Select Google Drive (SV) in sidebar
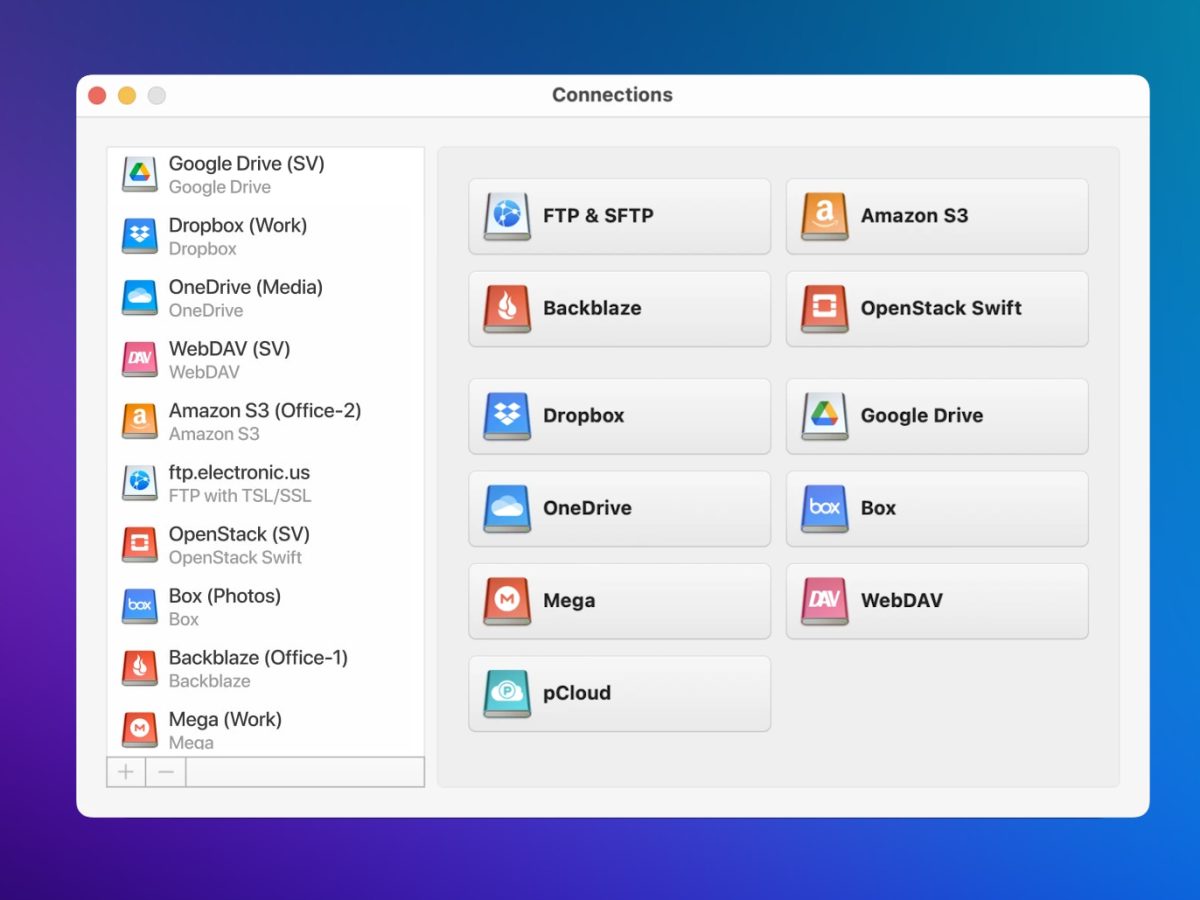This screenshot has width=1200, height=900. tap(246, 174)
